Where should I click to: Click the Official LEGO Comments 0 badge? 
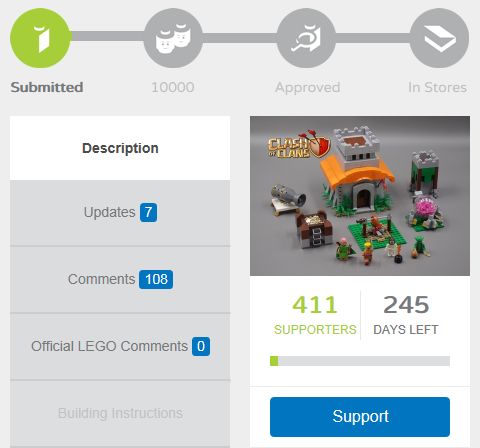click(201, 346)
